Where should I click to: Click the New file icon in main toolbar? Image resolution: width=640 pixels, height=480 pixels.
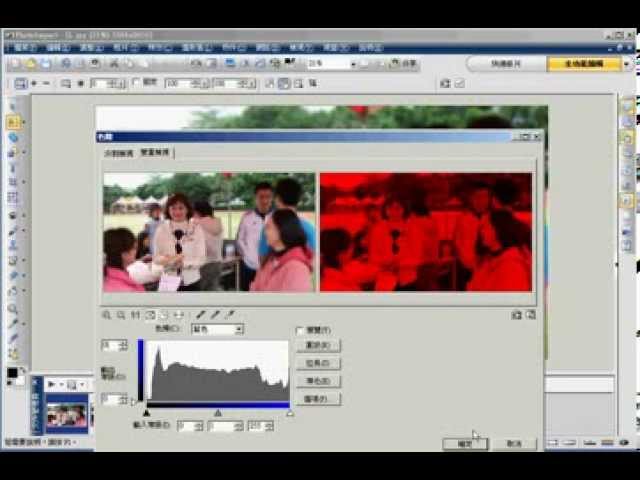point(16,64)
